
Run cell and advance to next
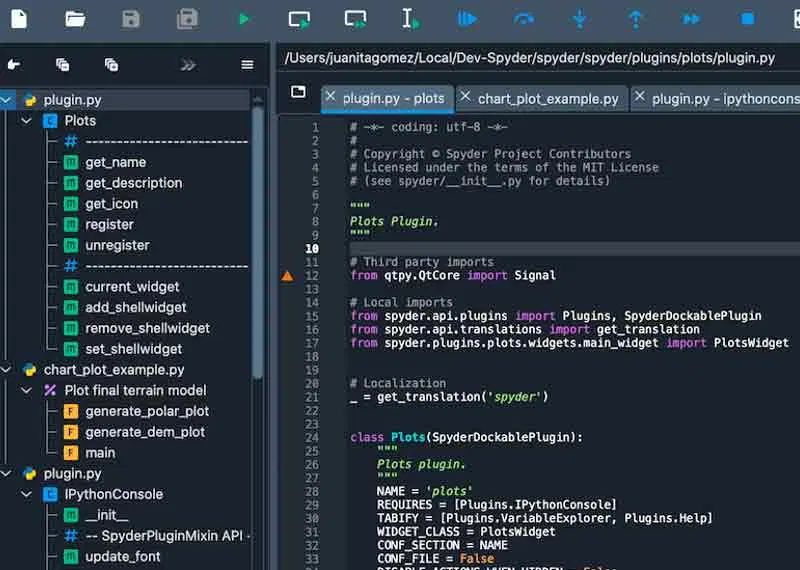tap(355, 19)
